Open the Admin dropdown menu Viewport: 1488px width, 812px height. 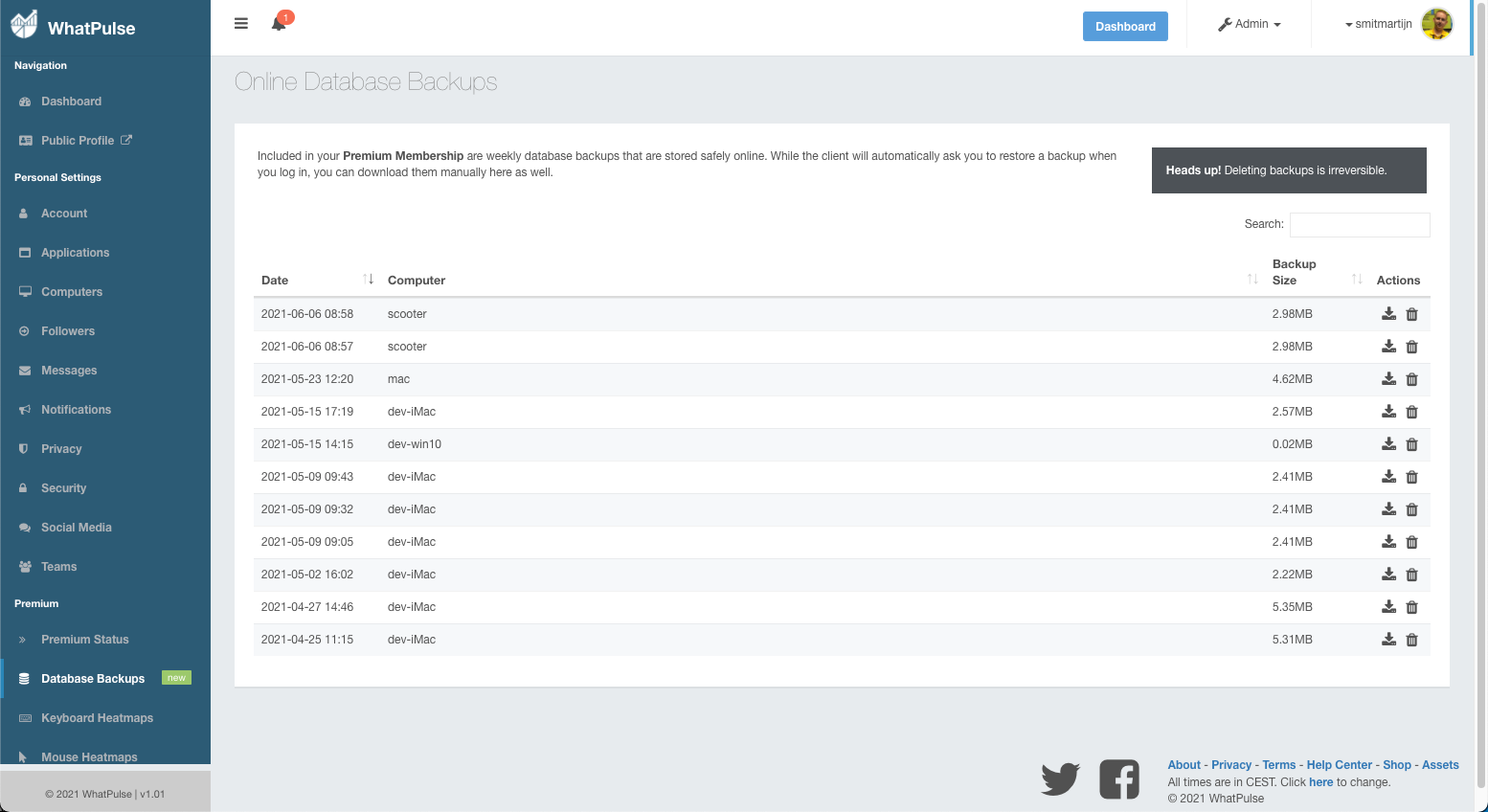[1249, 24]
